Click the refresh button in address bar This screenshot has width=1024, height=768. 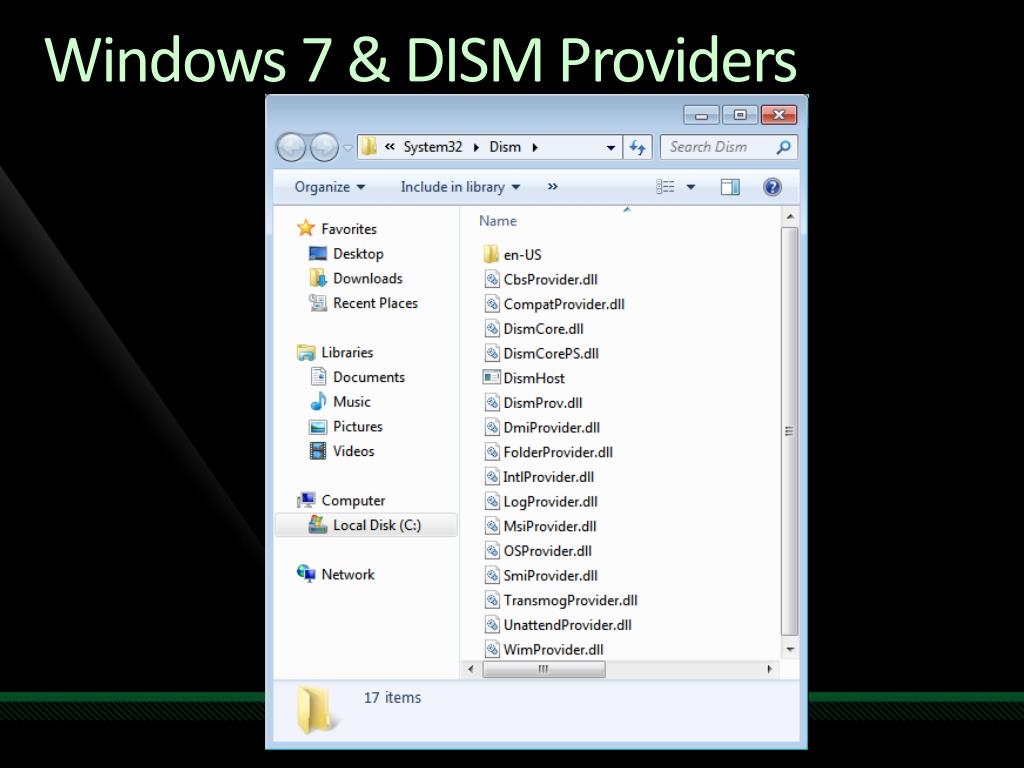[637, 148]
